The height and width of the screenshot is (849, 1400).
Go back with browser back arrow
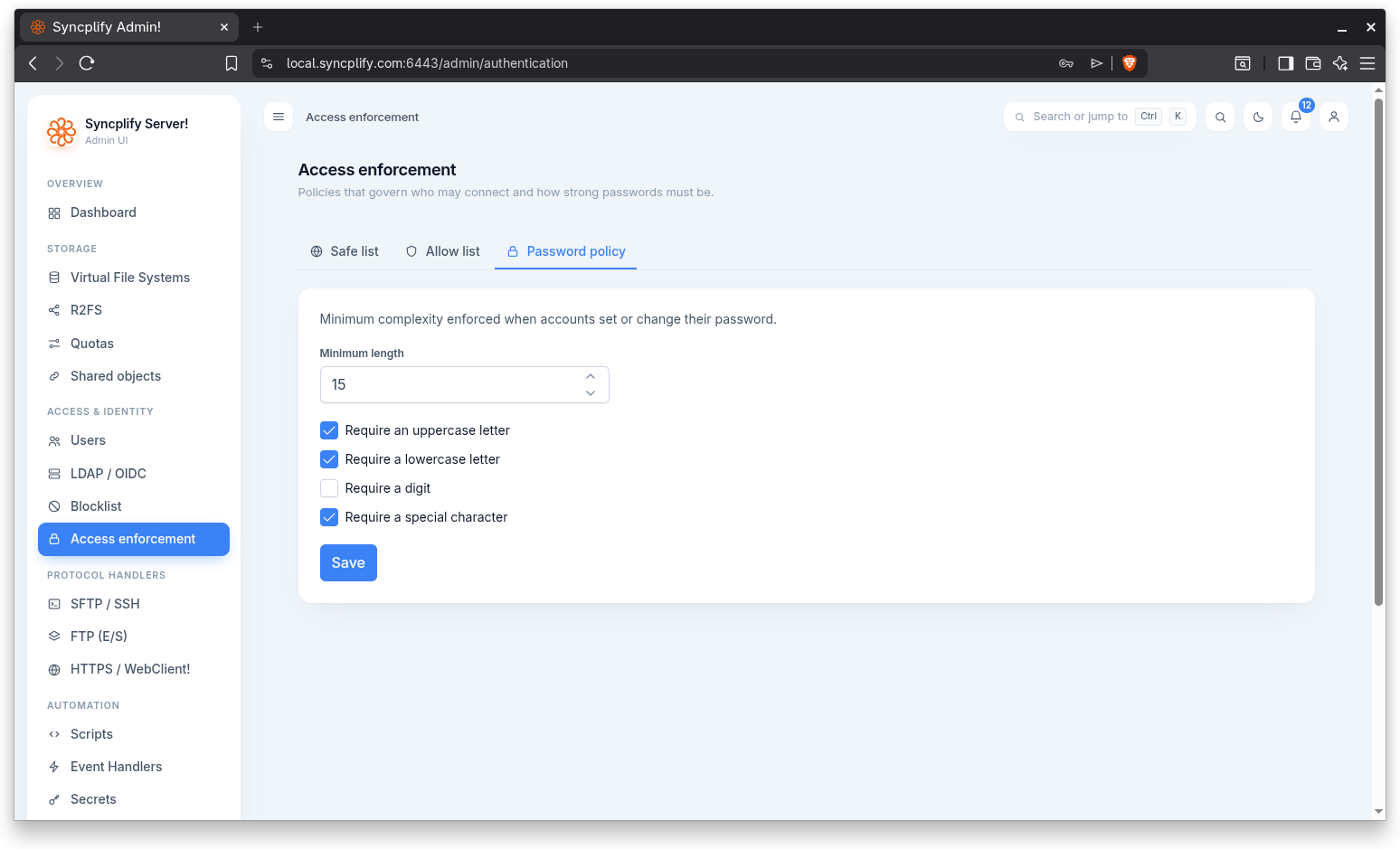(33, 63)
